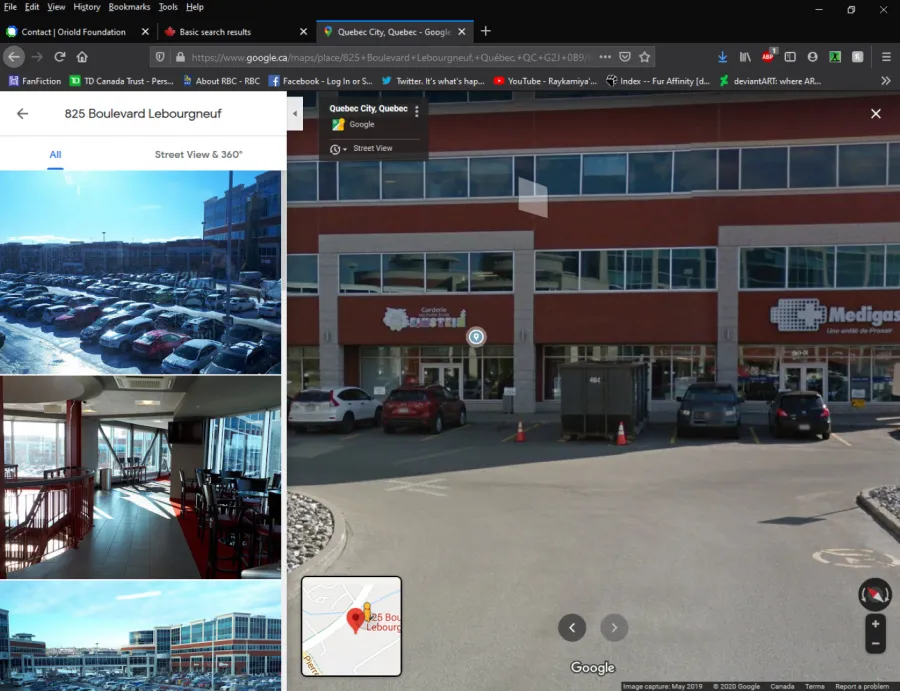Viewport: 900px width, 691px height.
Task: Zoom in Street View with plus button
Action: coord(875,624)
